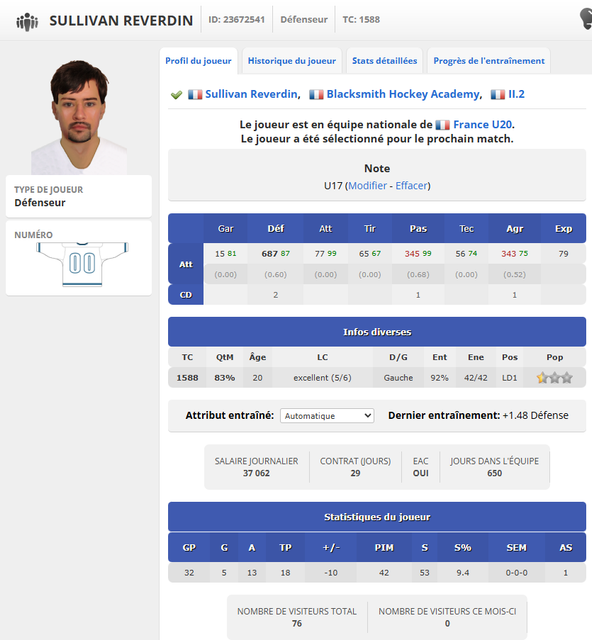
Task: Open the France U20 national team link
Action: (483, 124)
